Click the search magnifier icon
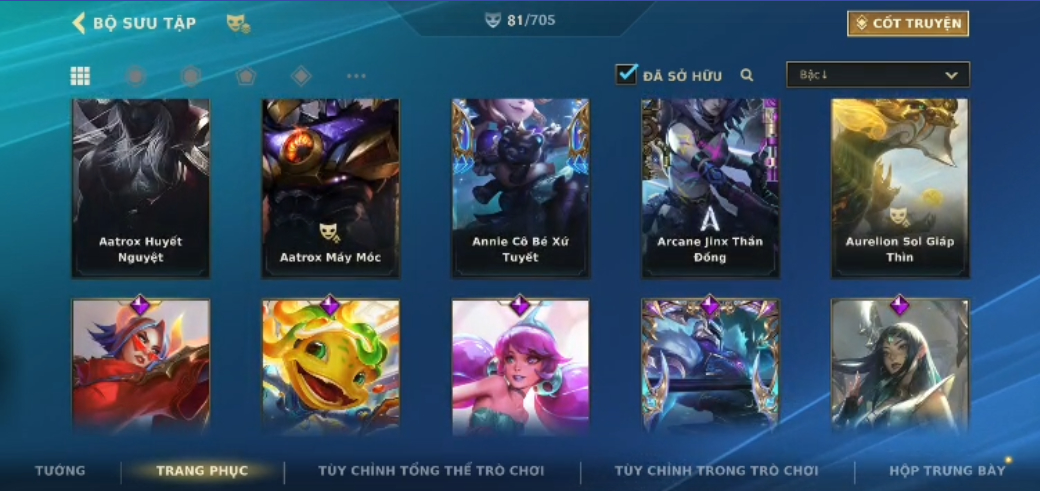 pos(747,76)
